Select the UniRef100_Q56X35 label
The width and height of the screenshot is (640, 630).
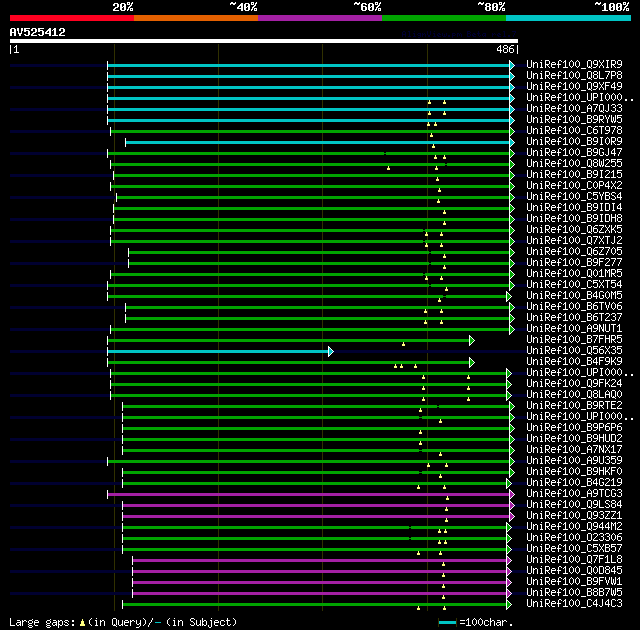pos(574,351)
